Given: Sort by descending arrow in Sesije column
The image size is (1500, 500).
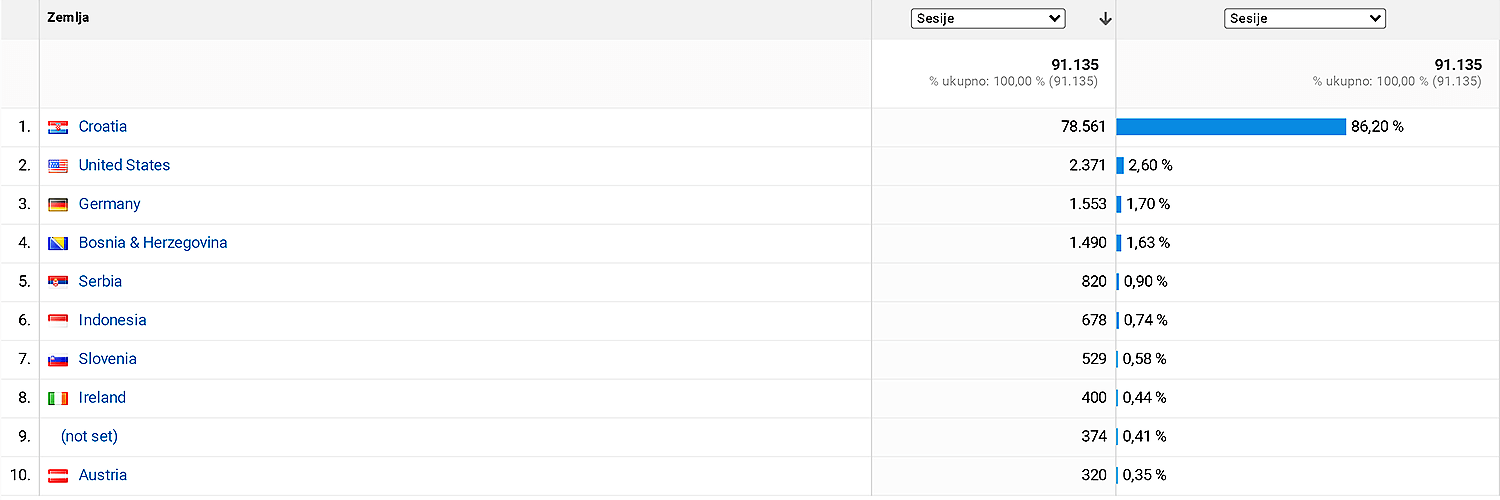Looking at the screenshot, I should [1105, 19].
